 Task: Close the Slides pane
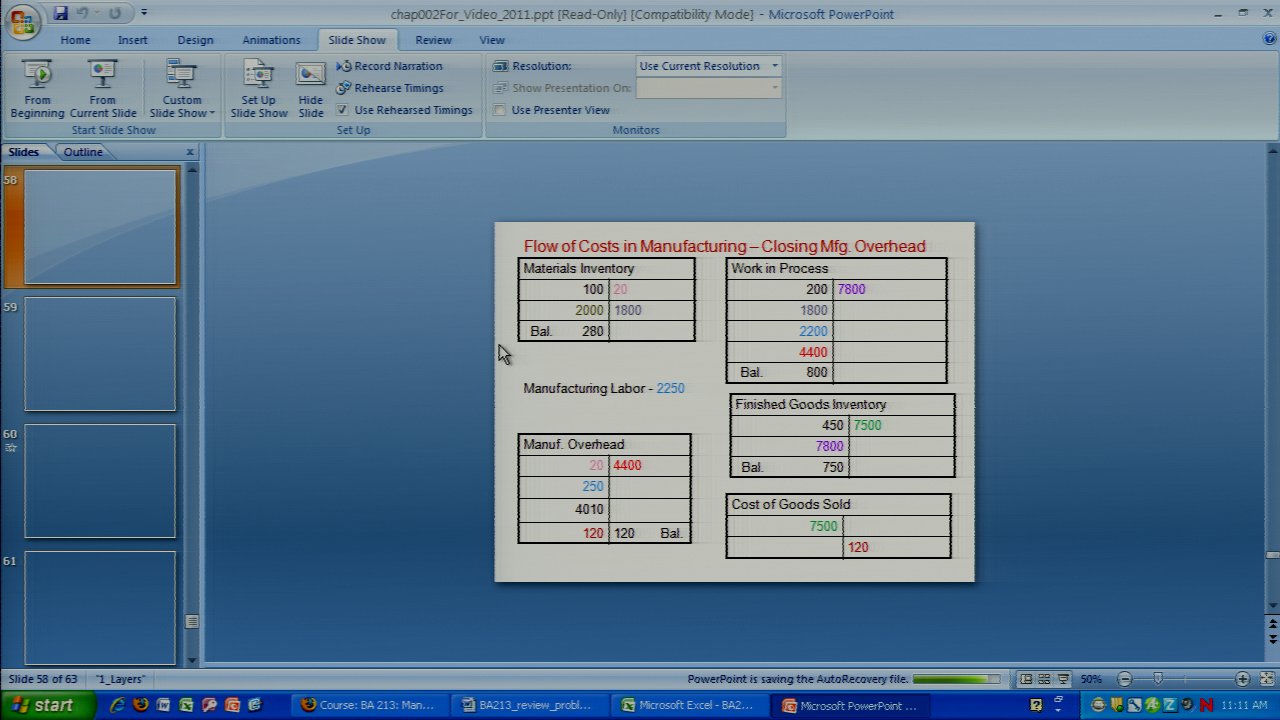click(x=190, y=152)
